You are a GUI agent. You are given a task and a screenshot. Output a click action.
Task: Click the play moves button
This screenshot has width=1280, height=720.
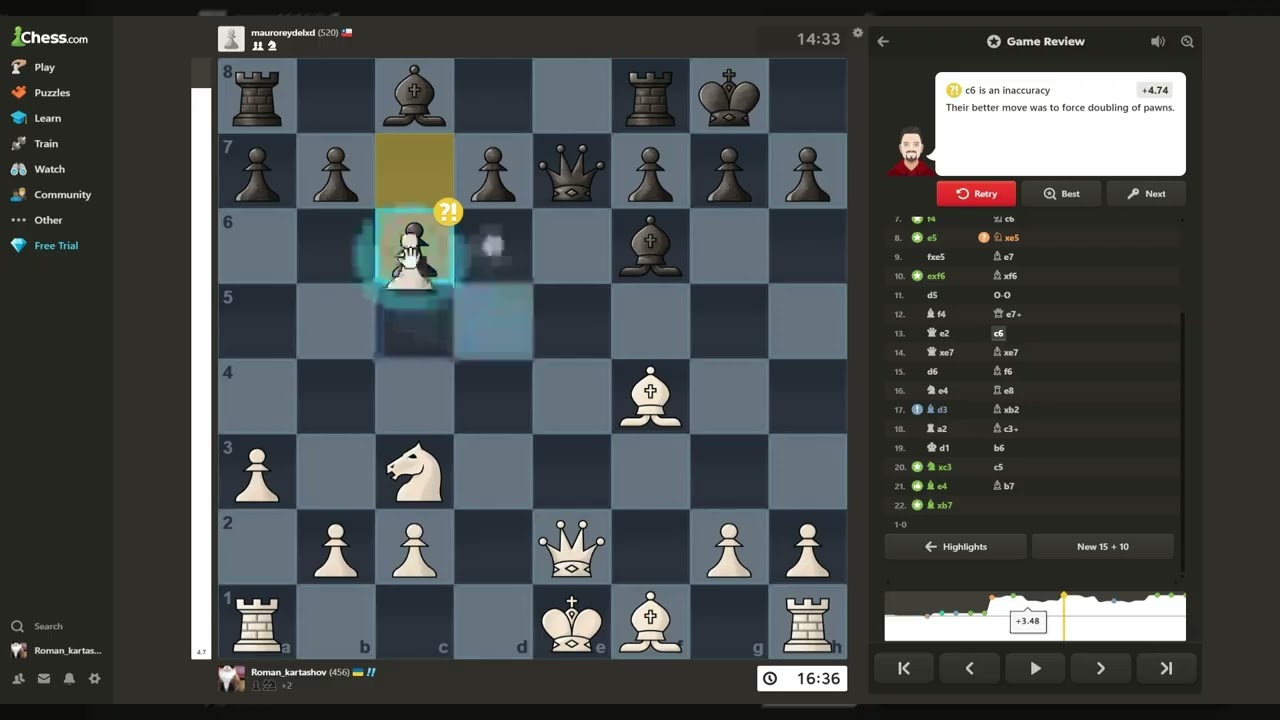click(x=1035, y=669)
